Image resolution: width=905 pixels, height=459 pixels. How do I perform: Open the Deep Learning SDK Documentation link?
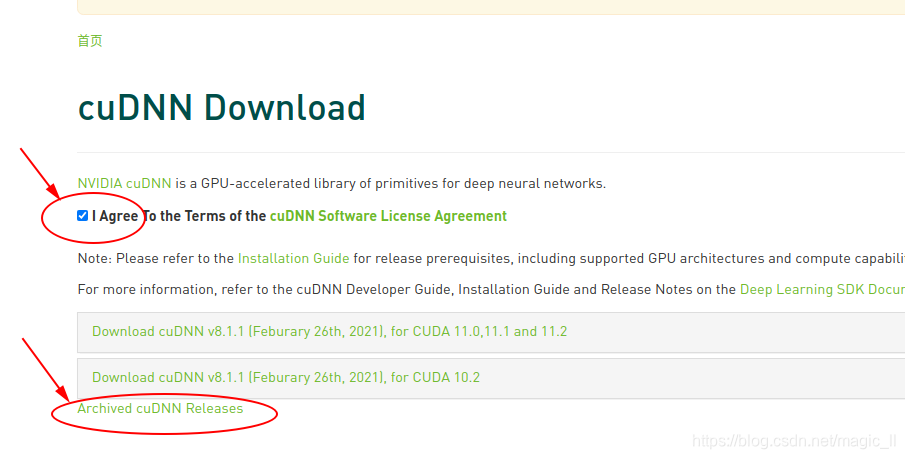(822, 289)
